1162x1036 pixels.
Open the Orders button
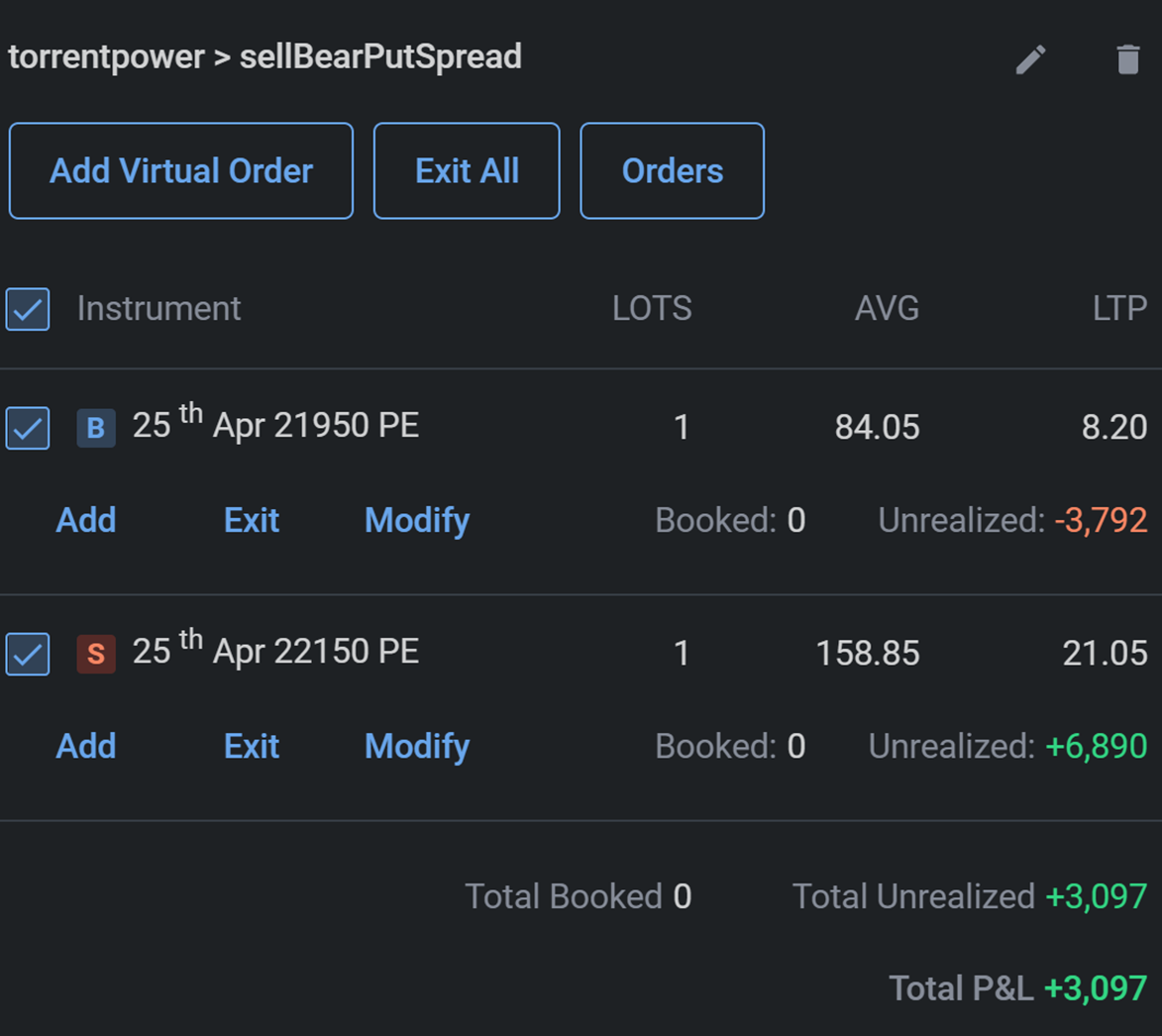coord(672,171)
